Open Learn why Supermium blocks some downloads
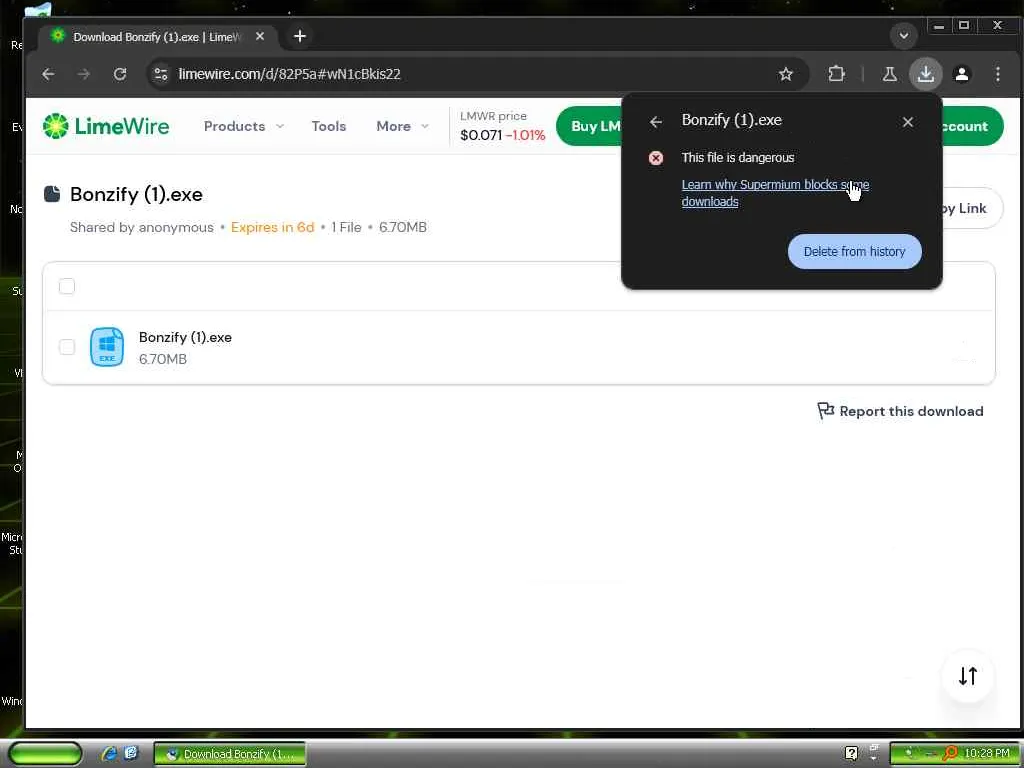 775,193
